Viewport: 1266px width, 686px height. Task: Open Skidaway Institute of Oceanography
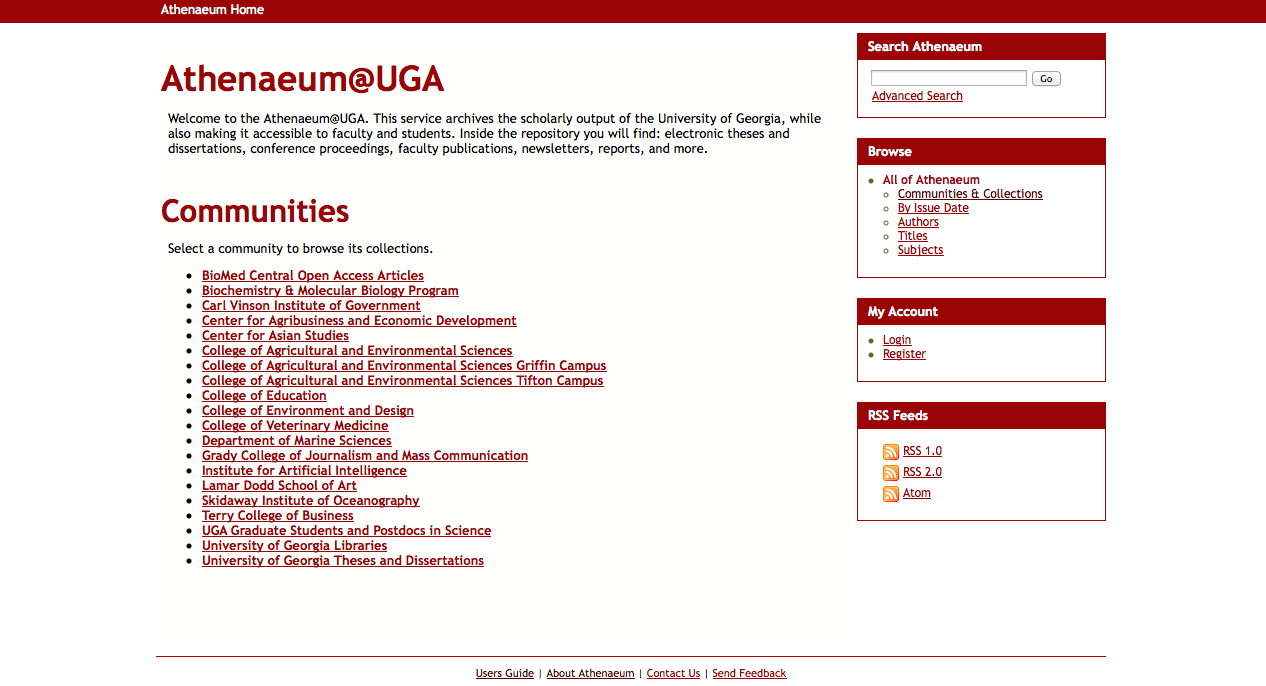click(311, 501)
